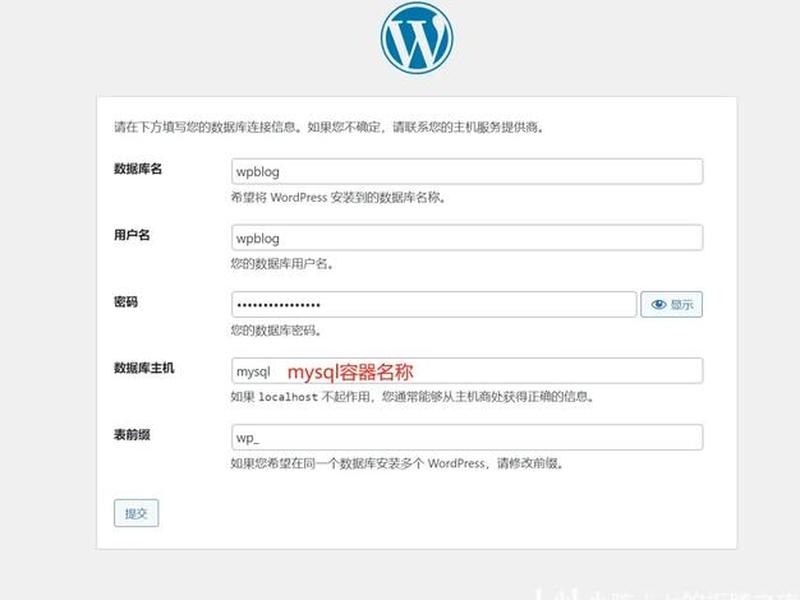Screen dimensions: 800x600
Task: Click the hint '希望将 WordPress 安装到的数据库名称。'
Action: (x=338, y=197)
